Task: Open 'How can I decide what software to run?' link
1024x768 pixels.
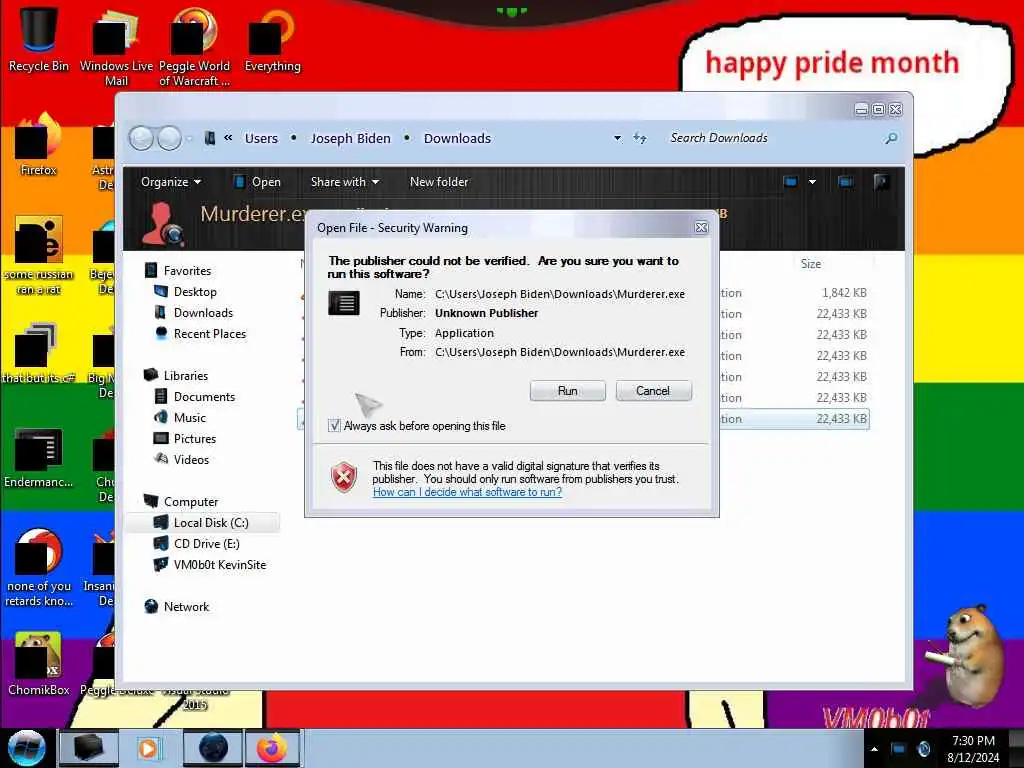Action: coord(467,492)
